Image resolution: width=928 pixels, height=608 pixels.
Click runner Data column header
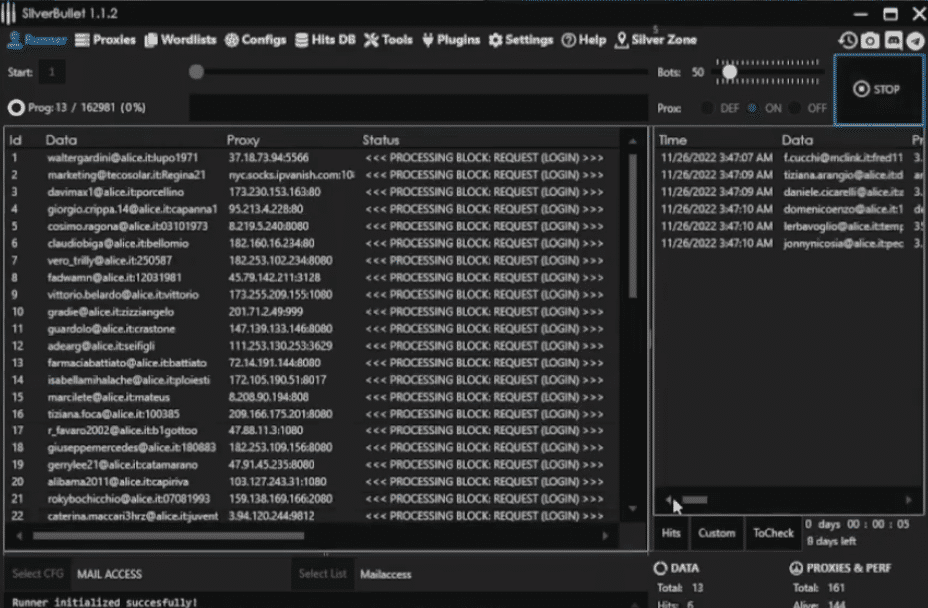coord(62,140)
